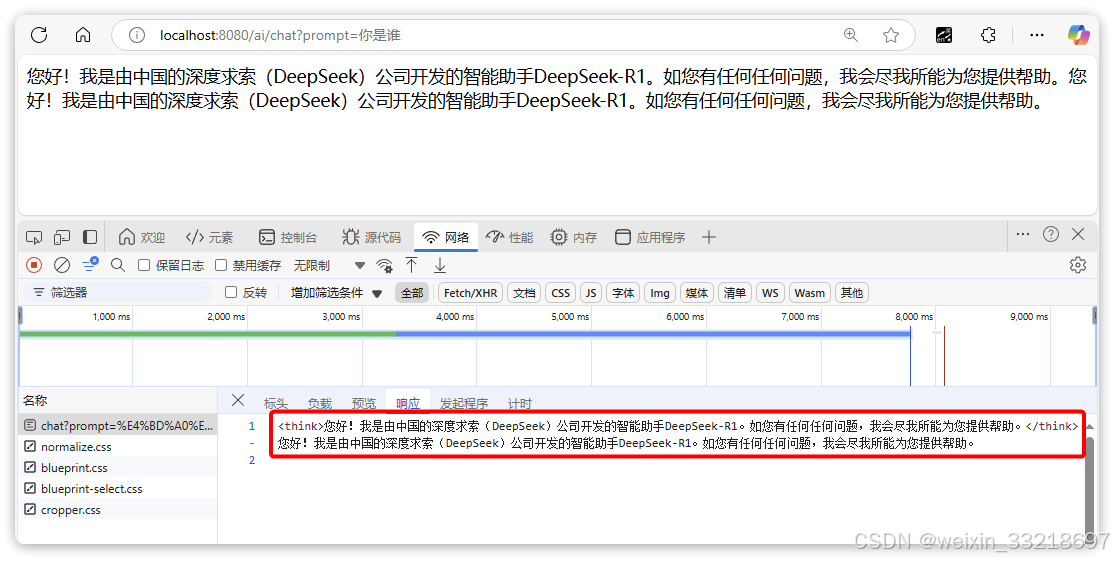Show the 预览 preview sub-tab

[364, 403]
